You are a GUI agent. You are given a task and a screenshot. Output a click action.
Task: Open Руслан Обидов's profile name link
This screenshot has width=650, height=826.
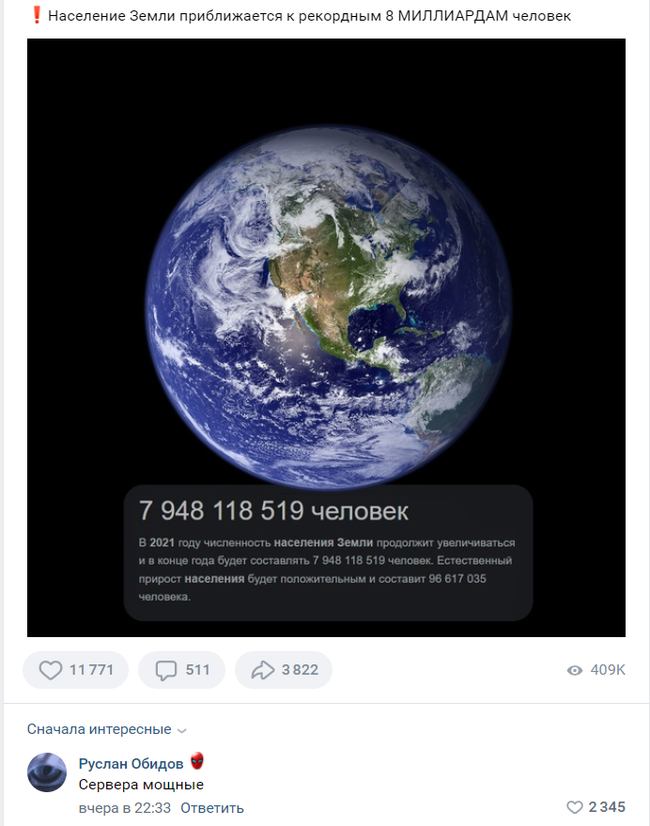coord(131,764)
